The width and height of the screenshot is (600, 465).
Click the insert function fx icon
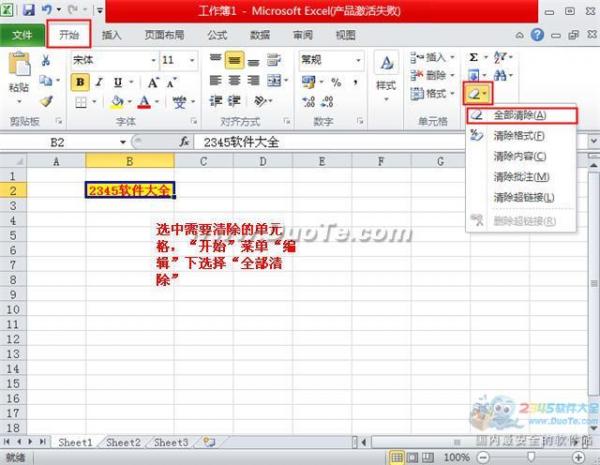pos(185,143)
